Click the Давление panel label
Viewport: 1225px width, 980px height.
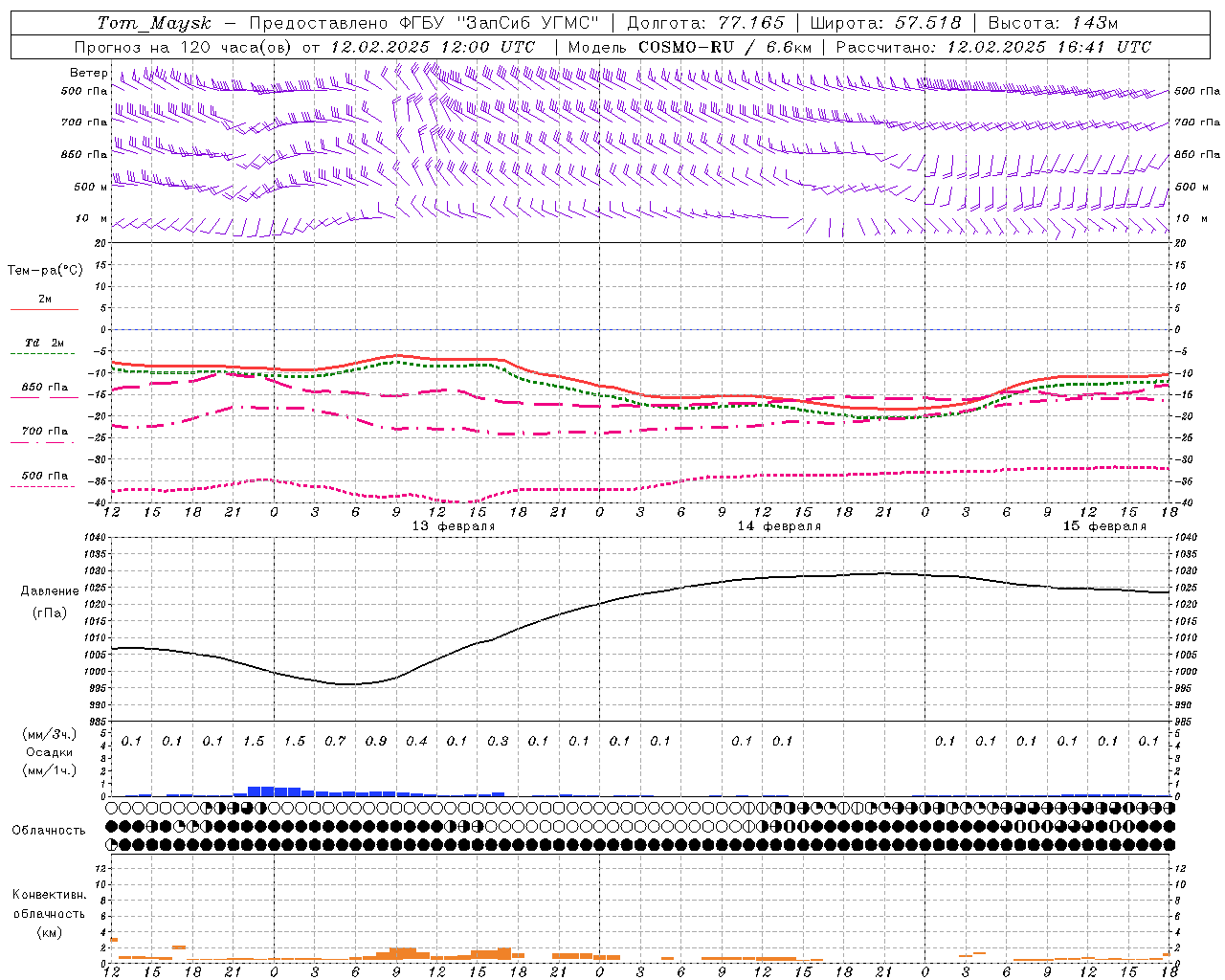[50, 590]
